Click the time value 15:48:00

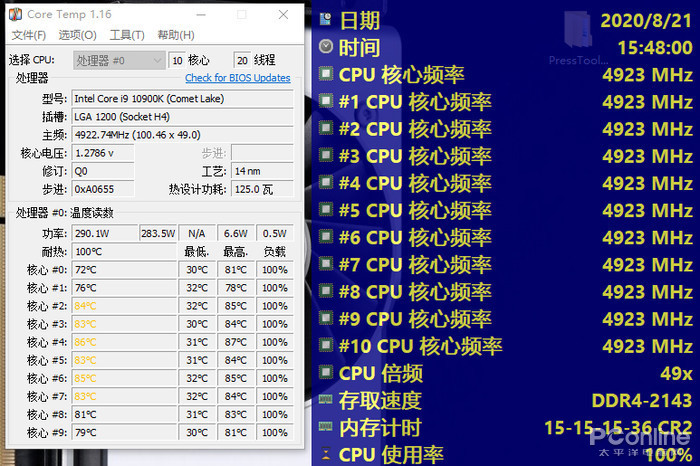tap(655, 47)
